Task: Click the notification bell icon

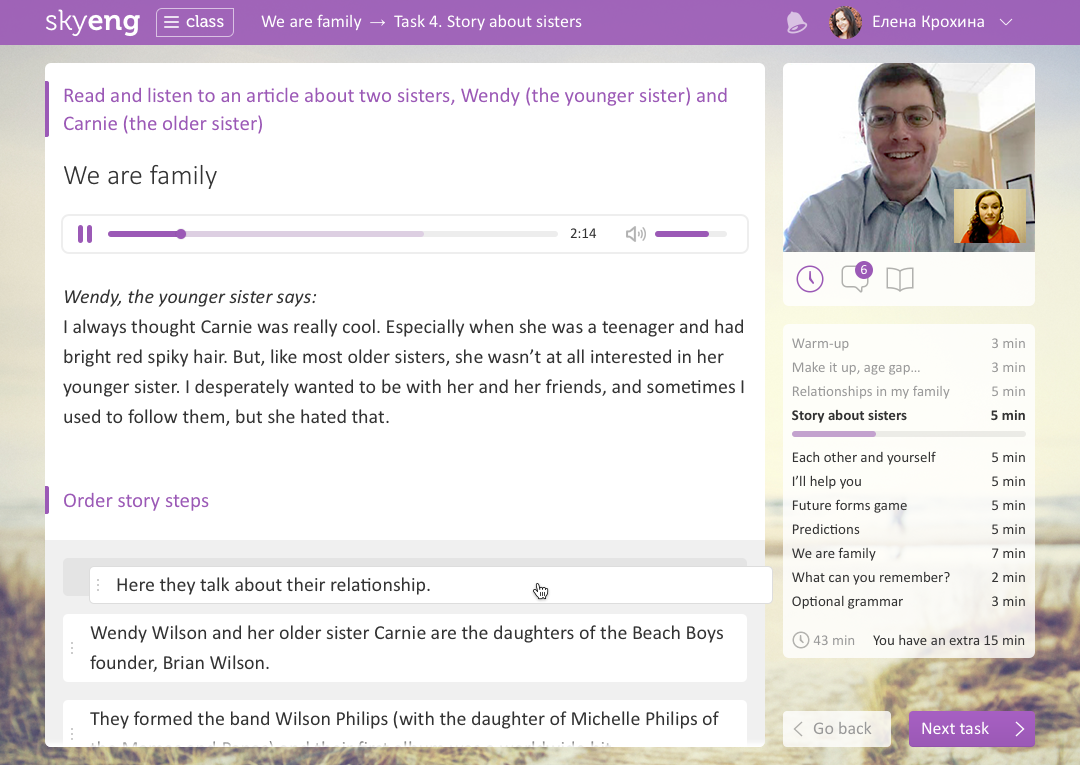Action: (x=796, y=22)
